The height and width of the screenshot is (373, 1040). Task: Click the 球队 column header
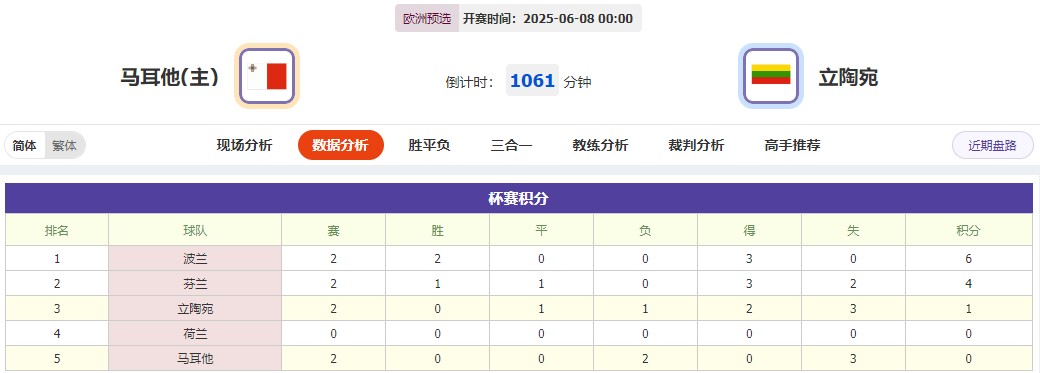[195, 230]
